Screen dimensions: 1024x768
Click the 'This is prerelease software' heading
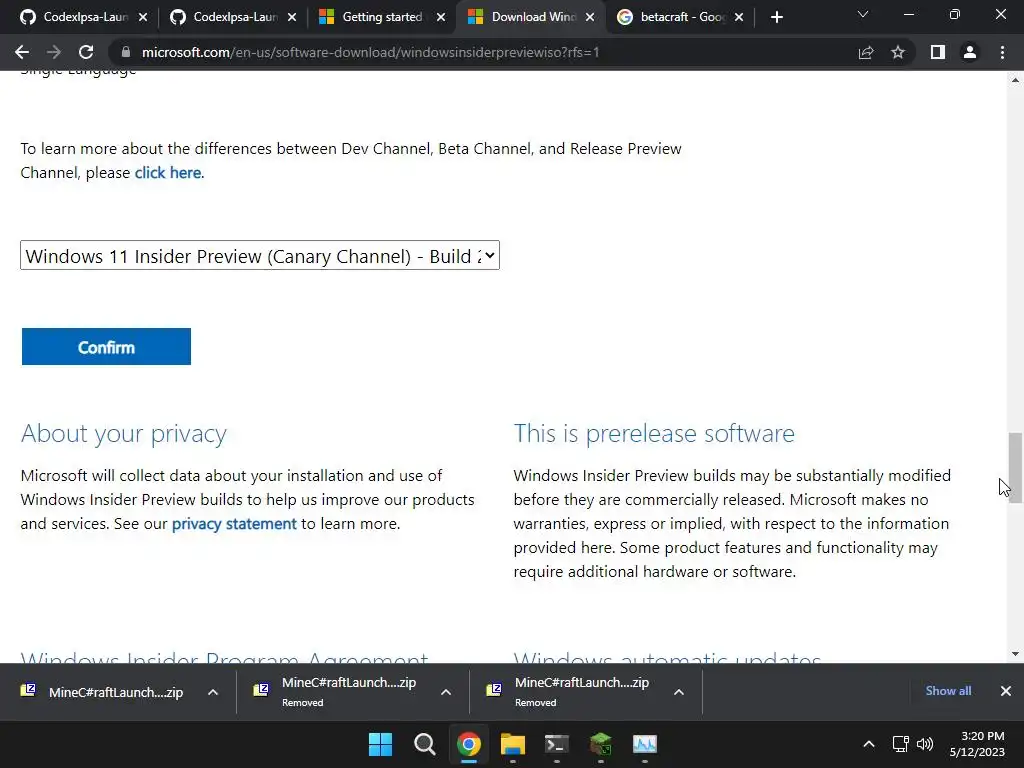(654, 434)
